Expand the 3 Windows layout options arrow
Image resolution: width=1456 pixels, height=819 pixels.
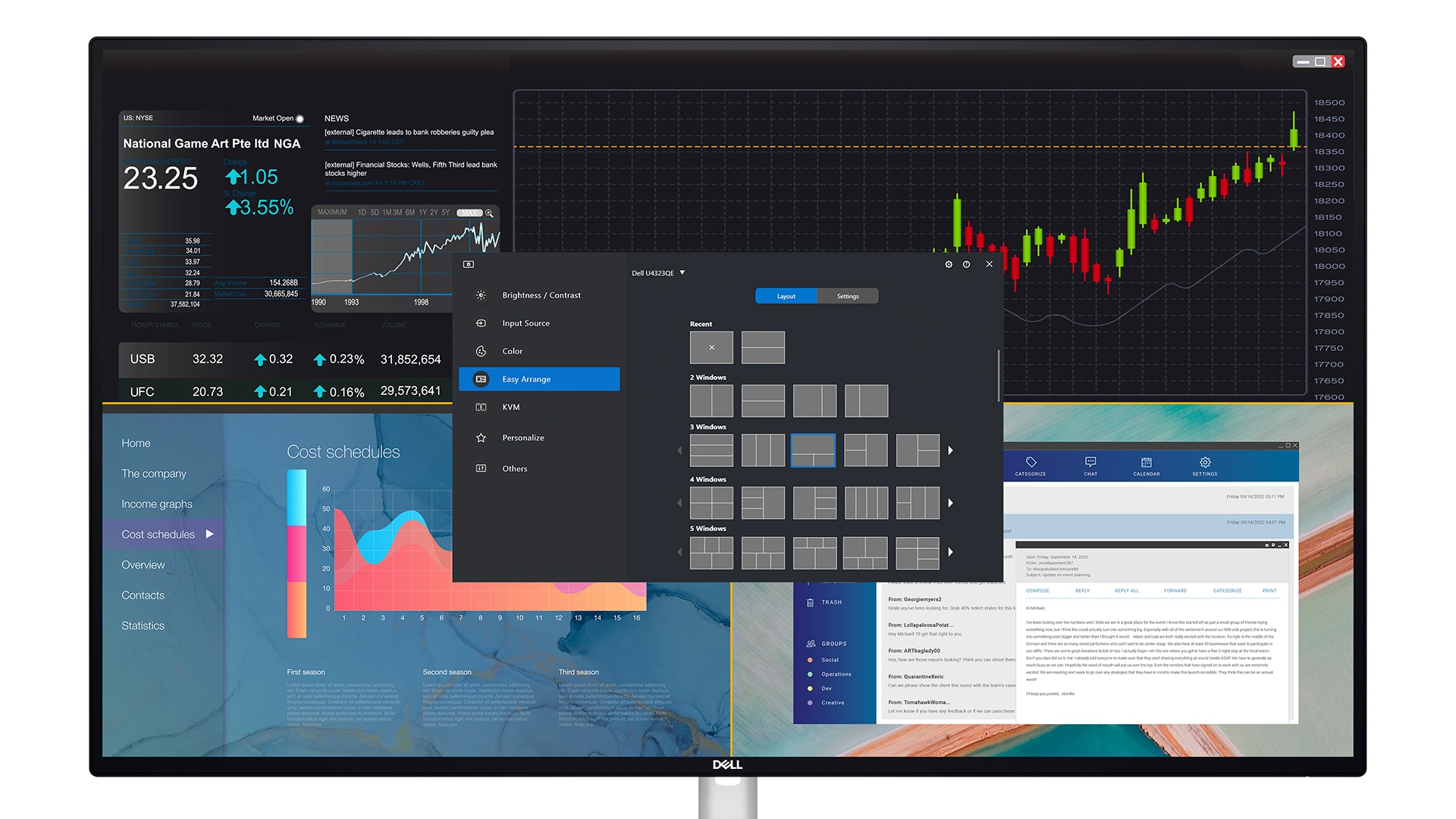(x=950, y=450)
